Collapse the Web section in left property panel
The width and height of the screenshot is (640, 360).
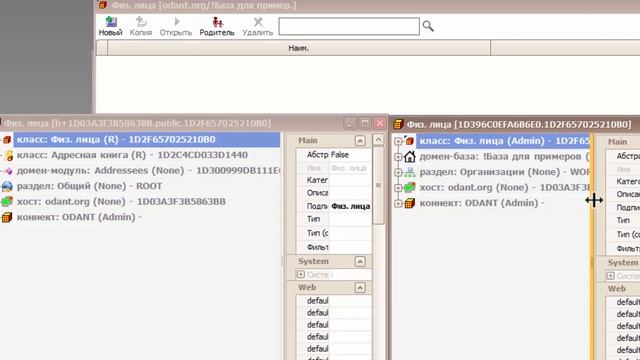(360, 288)
